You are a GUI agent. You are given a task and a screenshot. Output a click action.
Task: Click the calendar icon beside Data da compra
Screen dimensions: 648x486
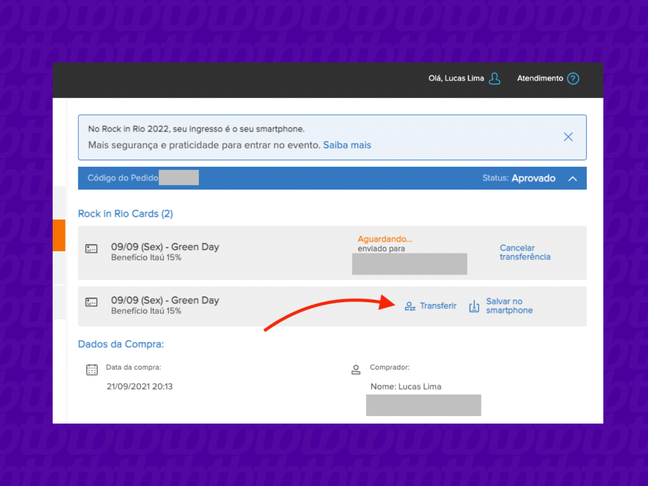92,369
